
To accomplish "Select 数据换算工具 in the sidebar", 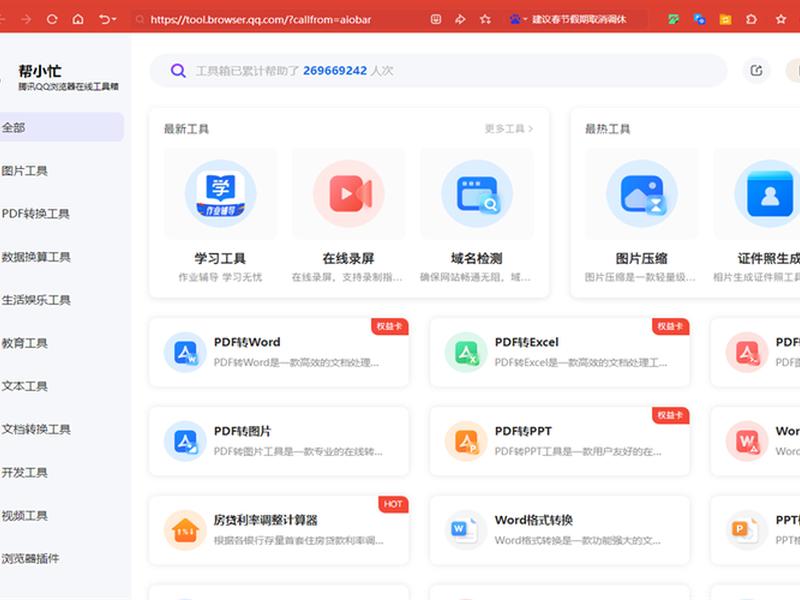I will click(36, 257).
